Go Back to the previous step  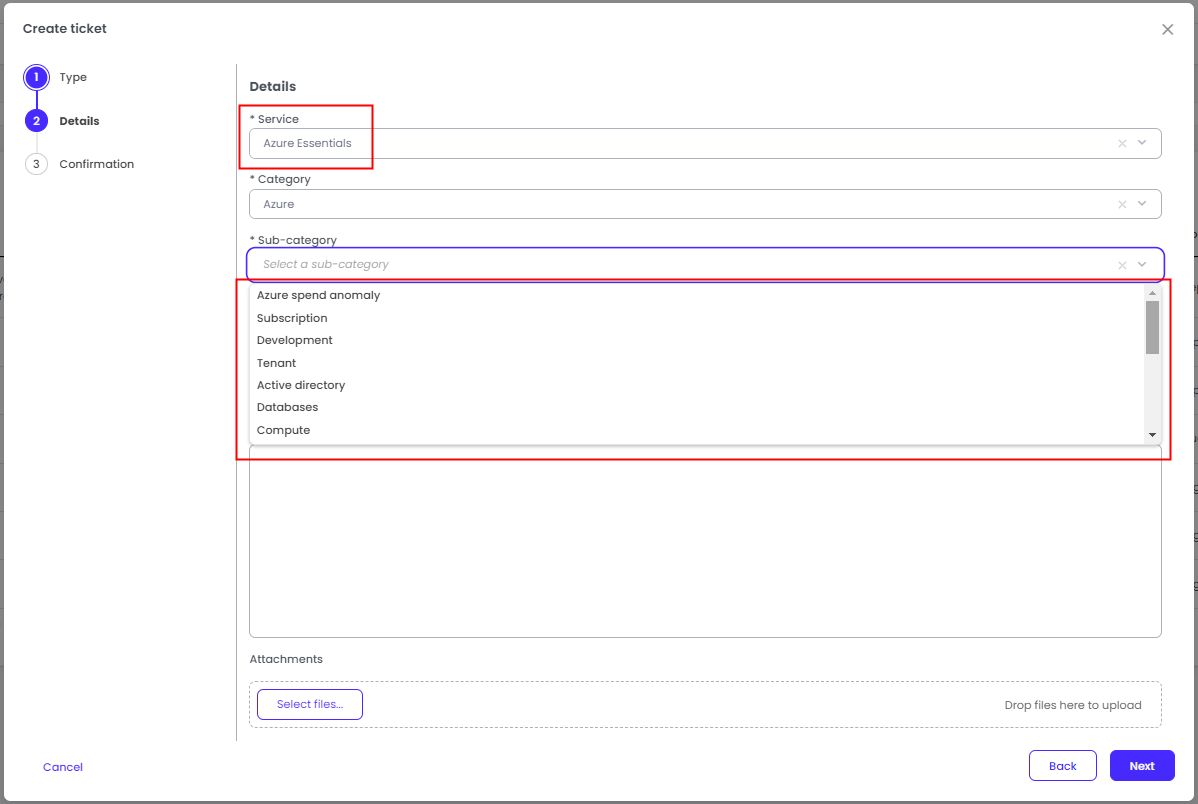click(1062, 766)
